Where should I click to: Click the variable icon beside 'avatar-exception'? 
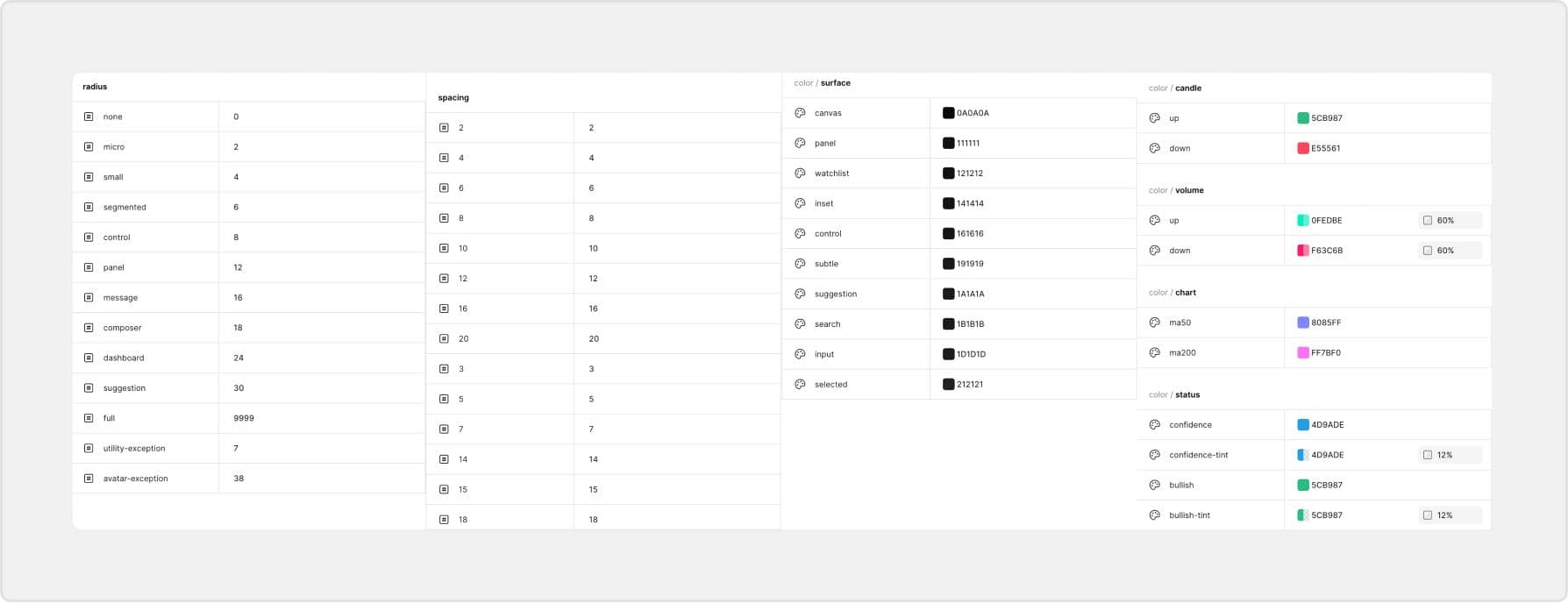(89, 479)
